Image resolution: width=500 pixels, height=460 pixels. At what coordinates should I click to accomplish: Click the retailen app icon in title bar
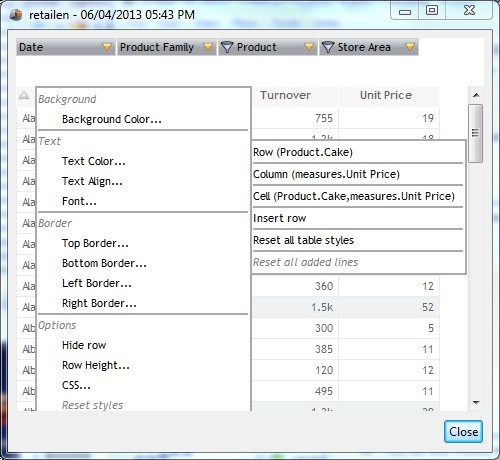click(16, 15)
